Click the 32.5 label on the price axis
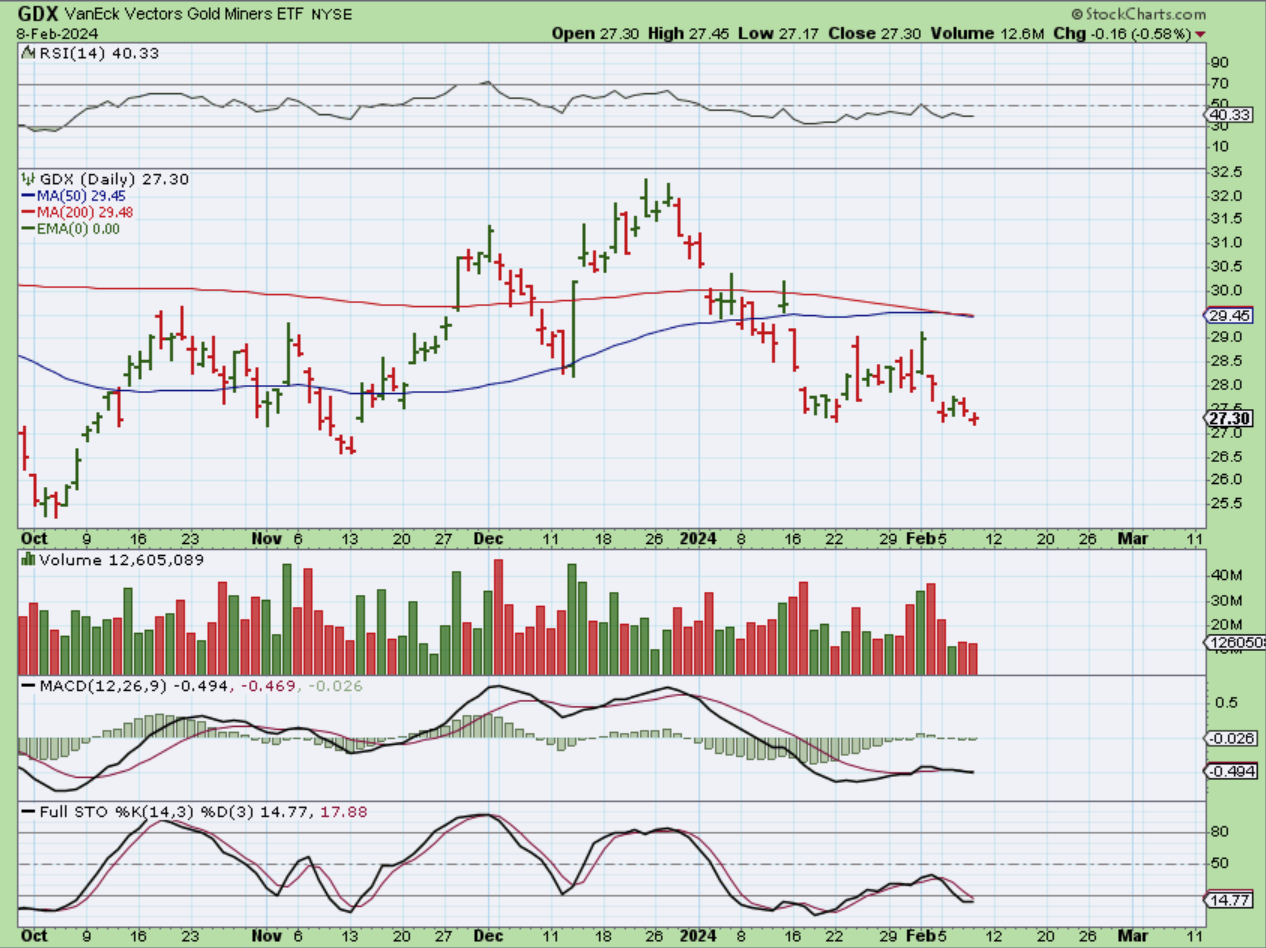This screenshot has width=1266, height=948. (1225, 172)
